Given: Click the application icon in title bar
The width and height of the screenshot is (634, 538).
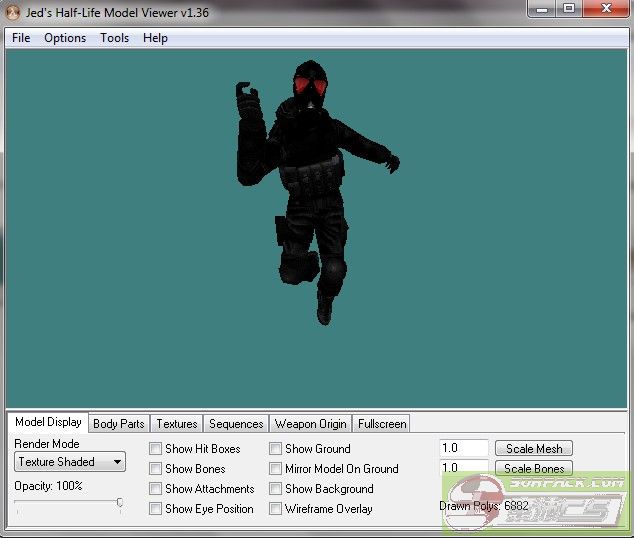Looking at the screenshot, I should pyautogui.click(x=13, y=13).
